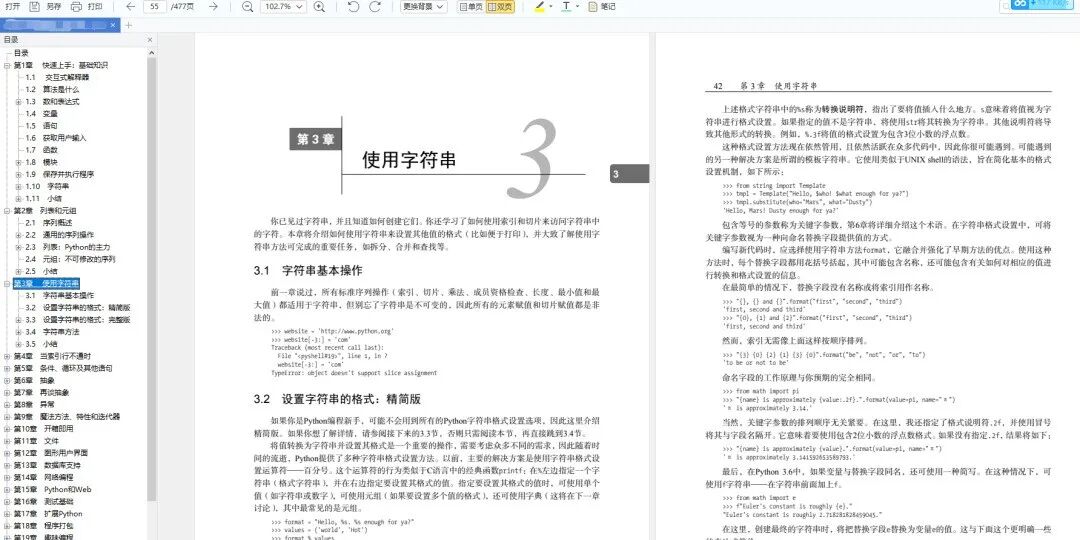Click heading 3.2 设置字符串的格式：精简版 on page
Screen dimensions: 1080x540
coord(337,399)
